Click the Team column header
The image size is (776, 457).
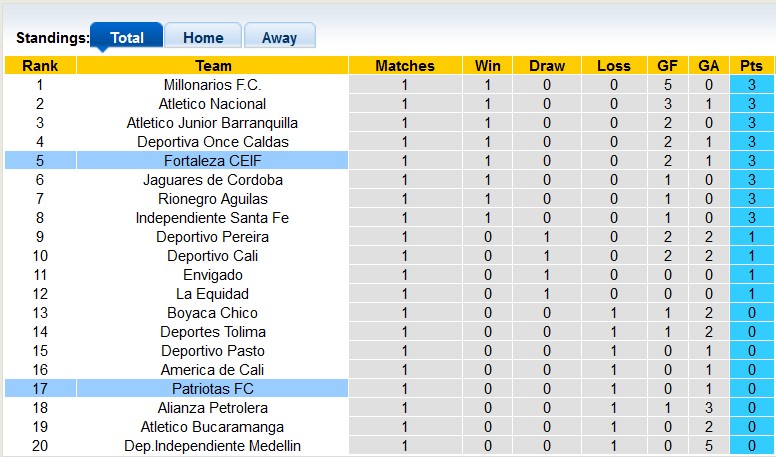[213, 66]
